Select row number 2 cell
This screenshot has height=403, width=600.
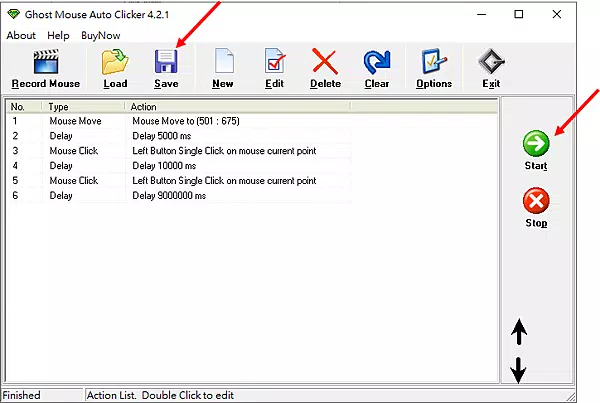click(x=15, y=136)
